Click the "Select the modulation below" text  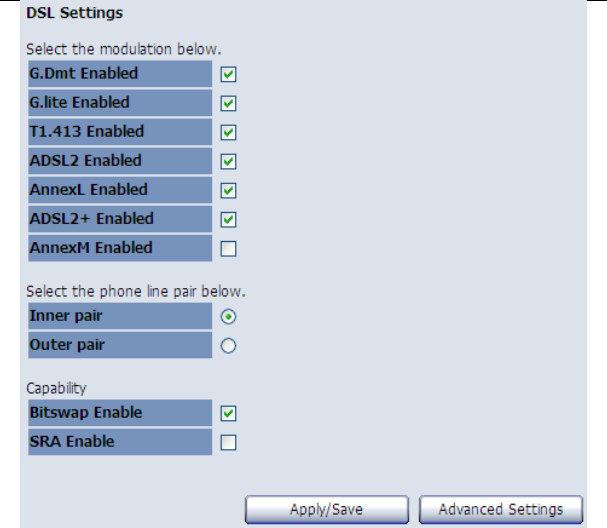click(x=123, y=48)
